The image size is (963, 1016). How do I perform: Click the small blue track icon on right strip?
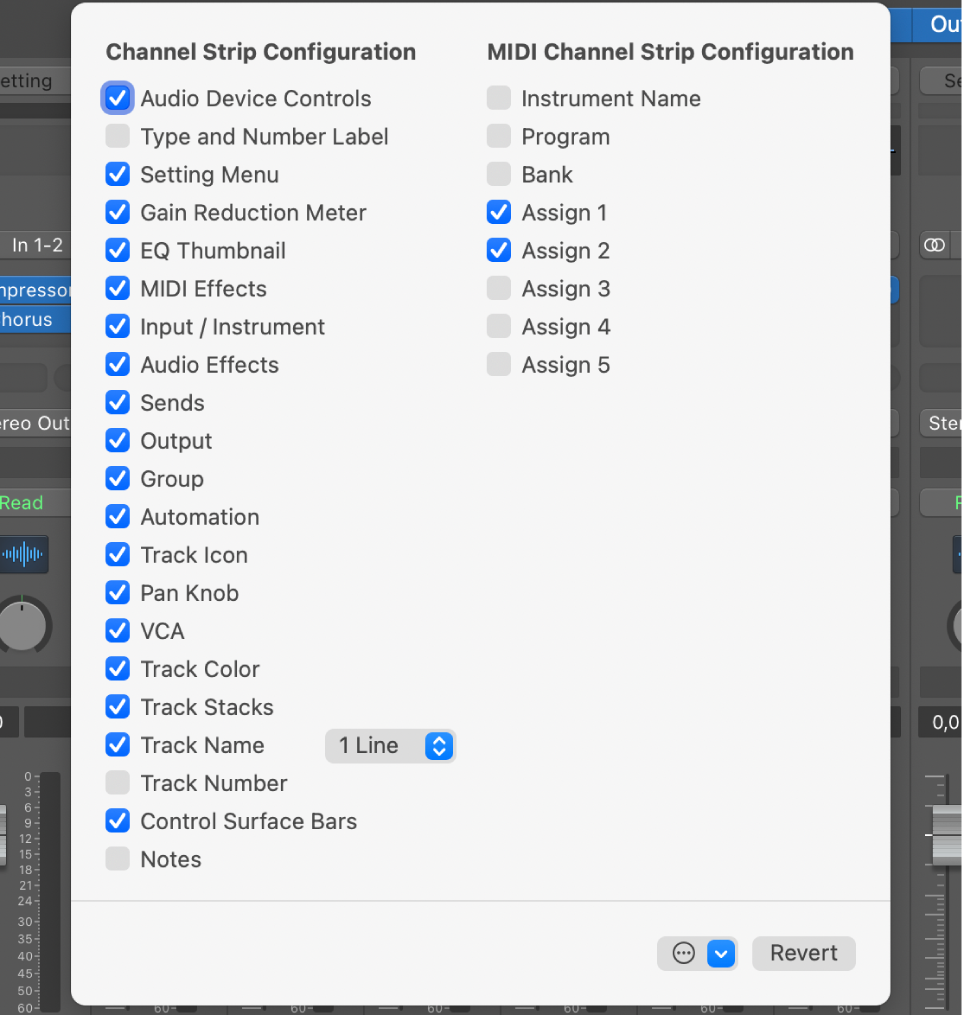tap(956, 555)
